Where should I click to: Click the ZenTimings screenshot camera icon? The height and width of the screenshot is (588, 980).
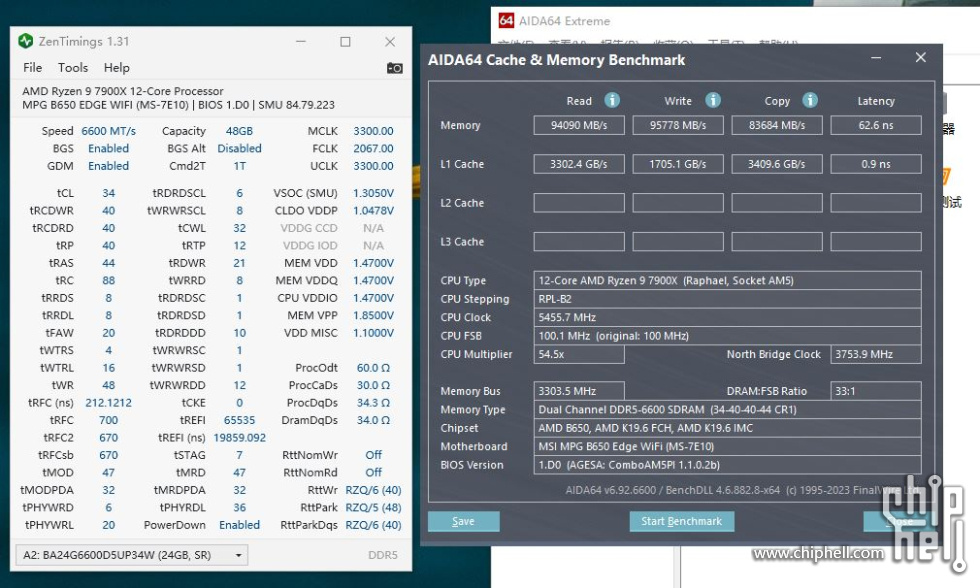click(394, 67)
